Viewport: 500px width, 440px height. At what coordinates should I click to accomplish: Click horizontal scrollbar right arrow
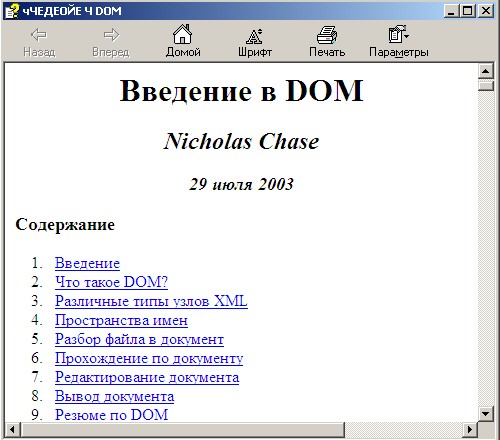pos(470,429)
